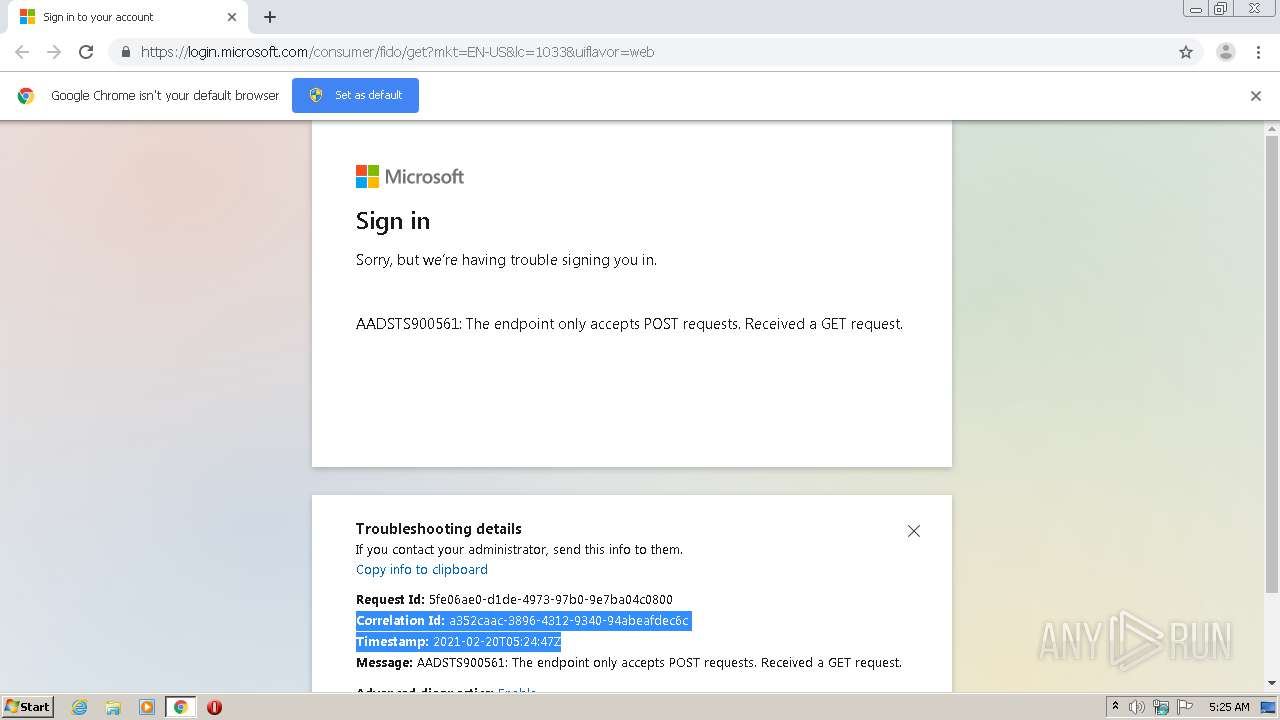Switch to Chrome taskbar button
Screen dimensions: 1280x720
(180, 707)
